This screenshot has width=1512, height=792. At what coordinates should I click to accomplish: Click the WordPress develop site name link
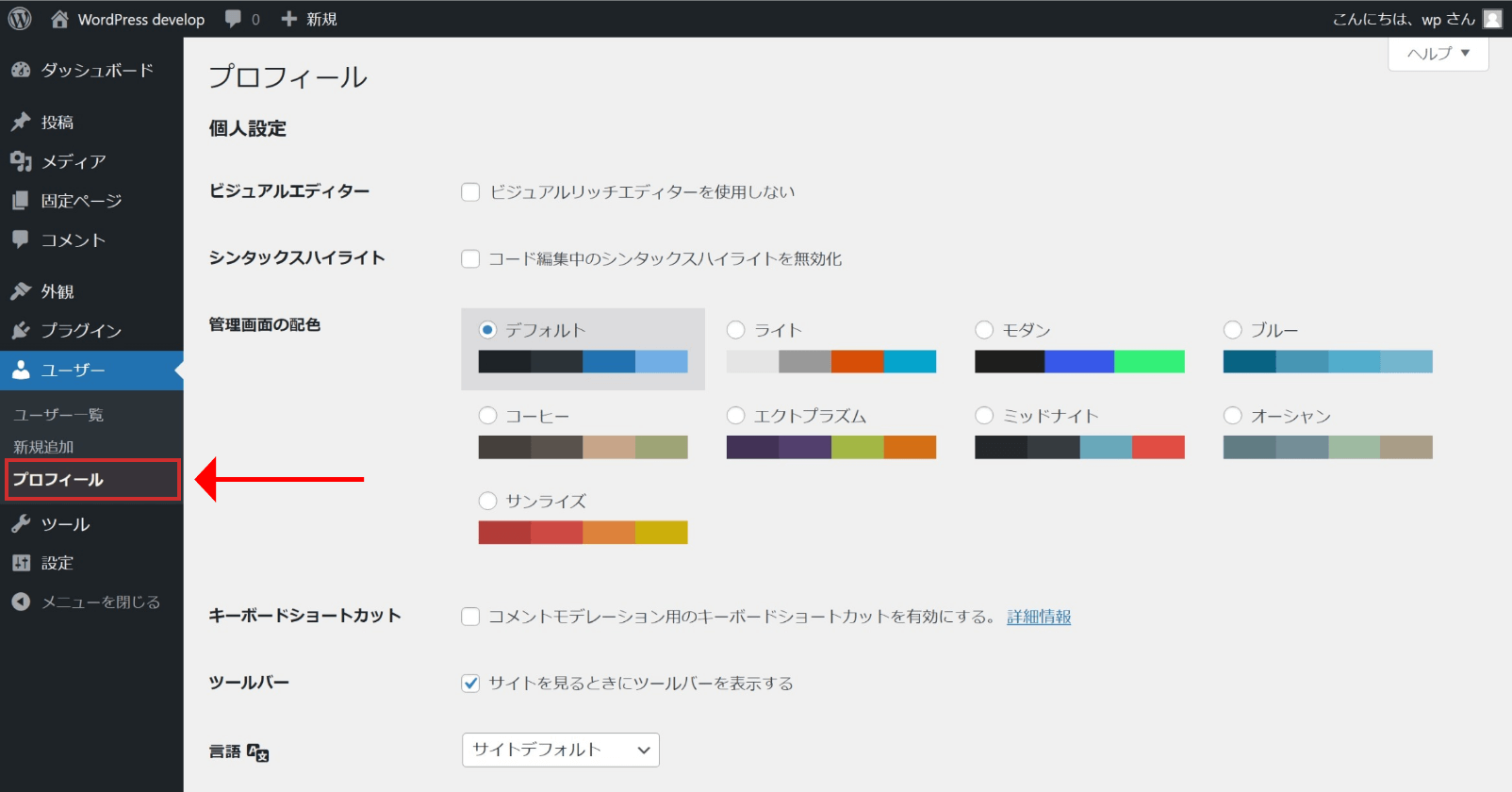pyautogui.click(x=141, y=19)
